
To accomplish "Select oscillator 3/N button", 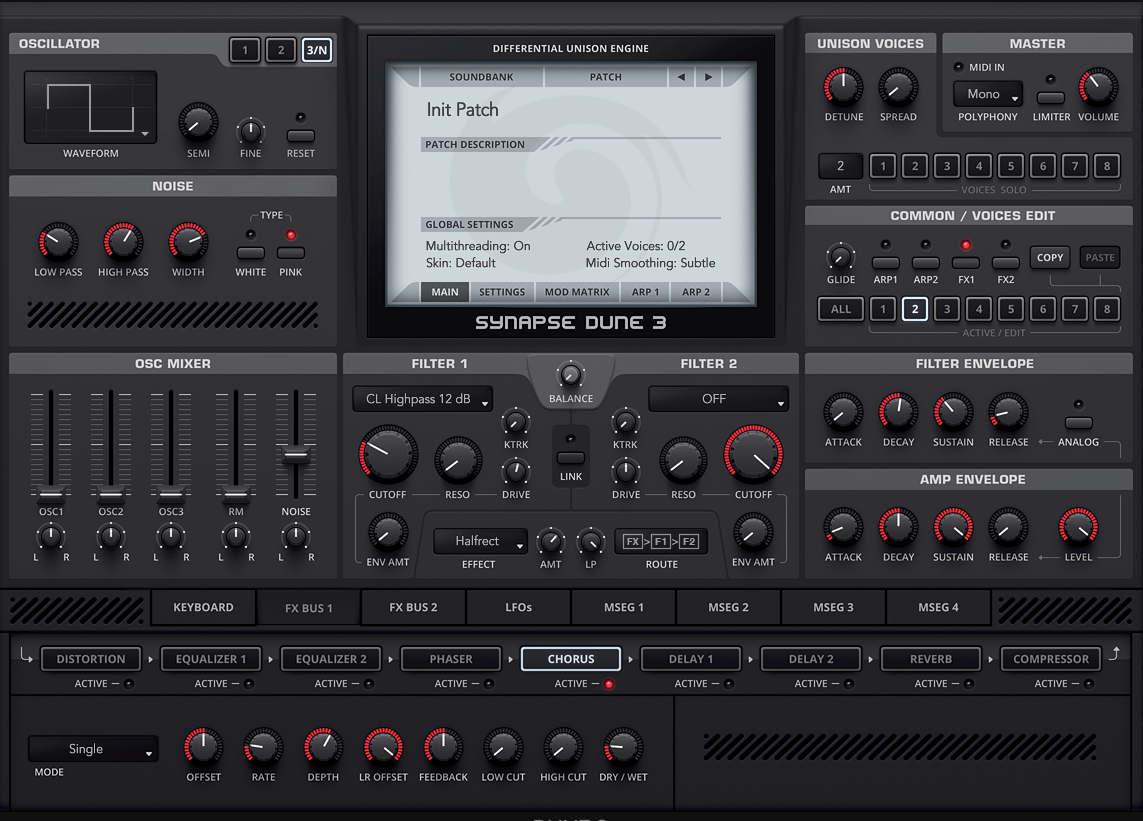I will (x=317, y=50).
